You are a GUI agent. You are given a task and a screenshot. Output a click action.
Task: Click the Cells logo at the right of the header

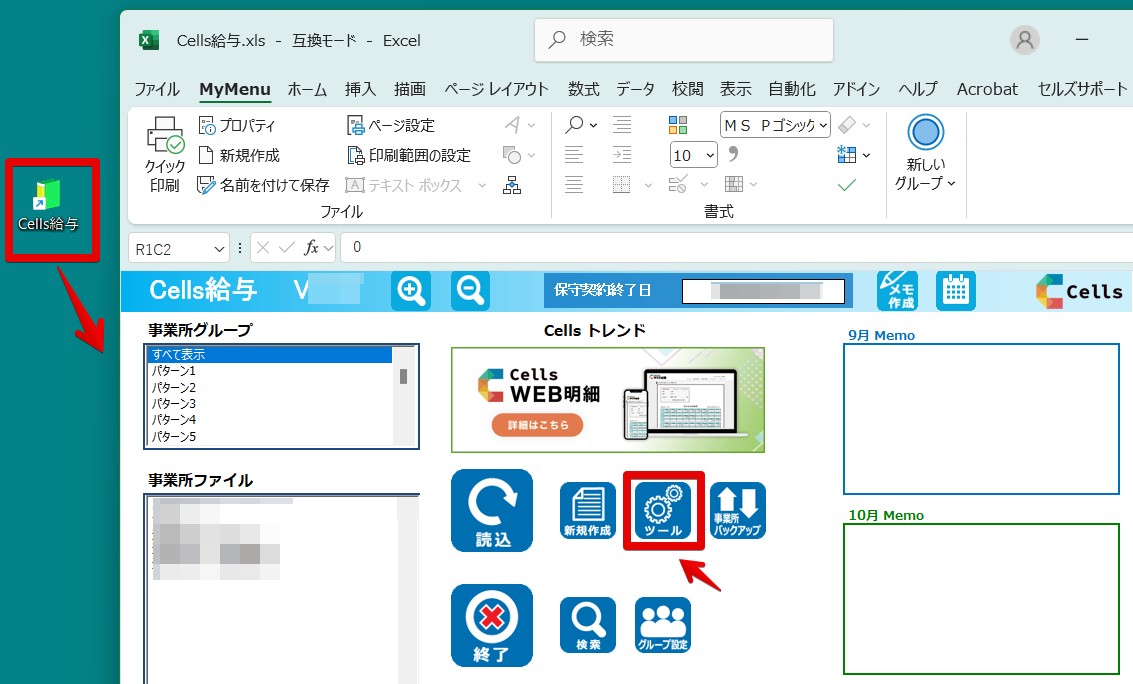1079,291
